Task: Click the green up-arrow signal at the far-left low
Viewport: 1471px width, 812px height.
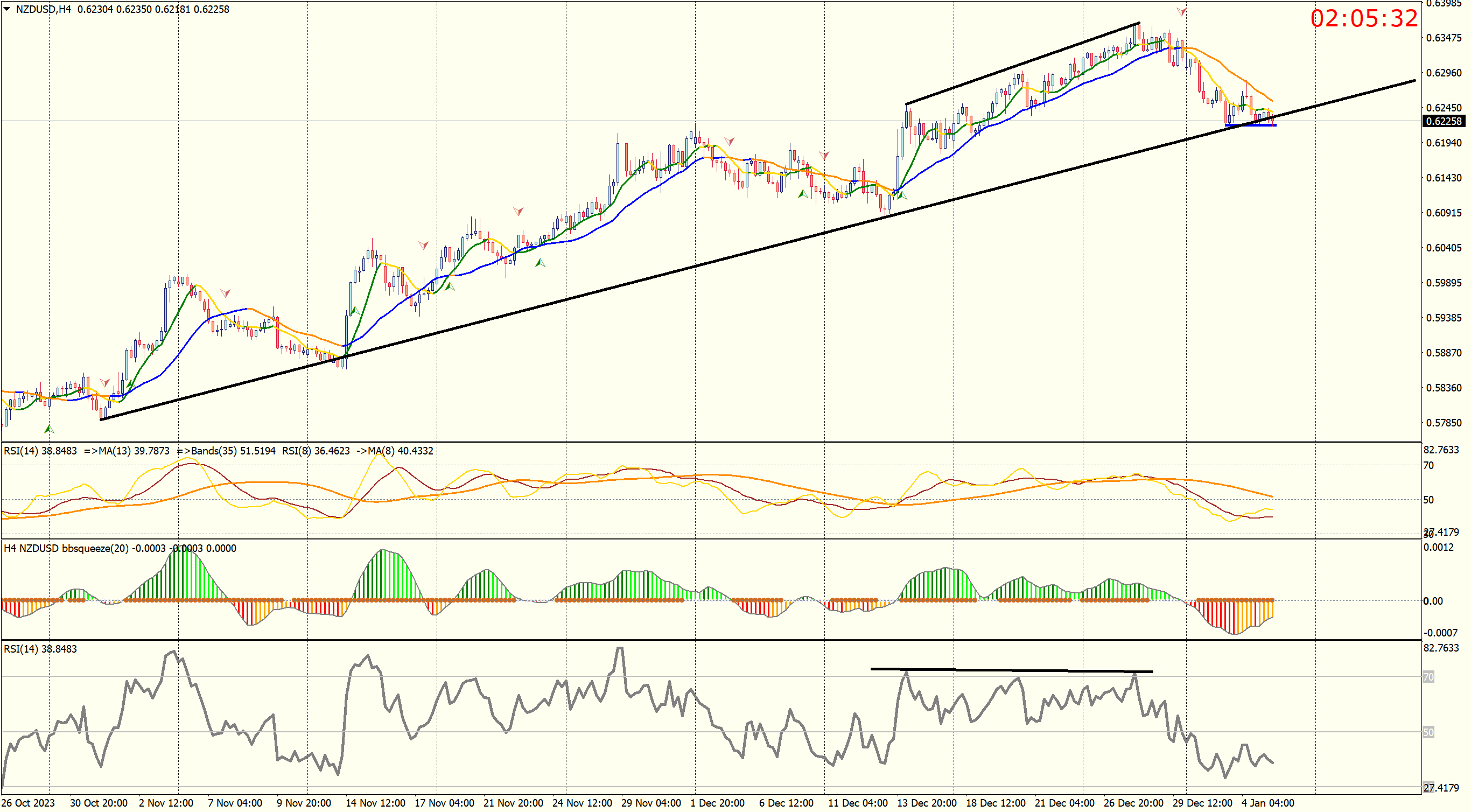Action: (x=49, y=429)
